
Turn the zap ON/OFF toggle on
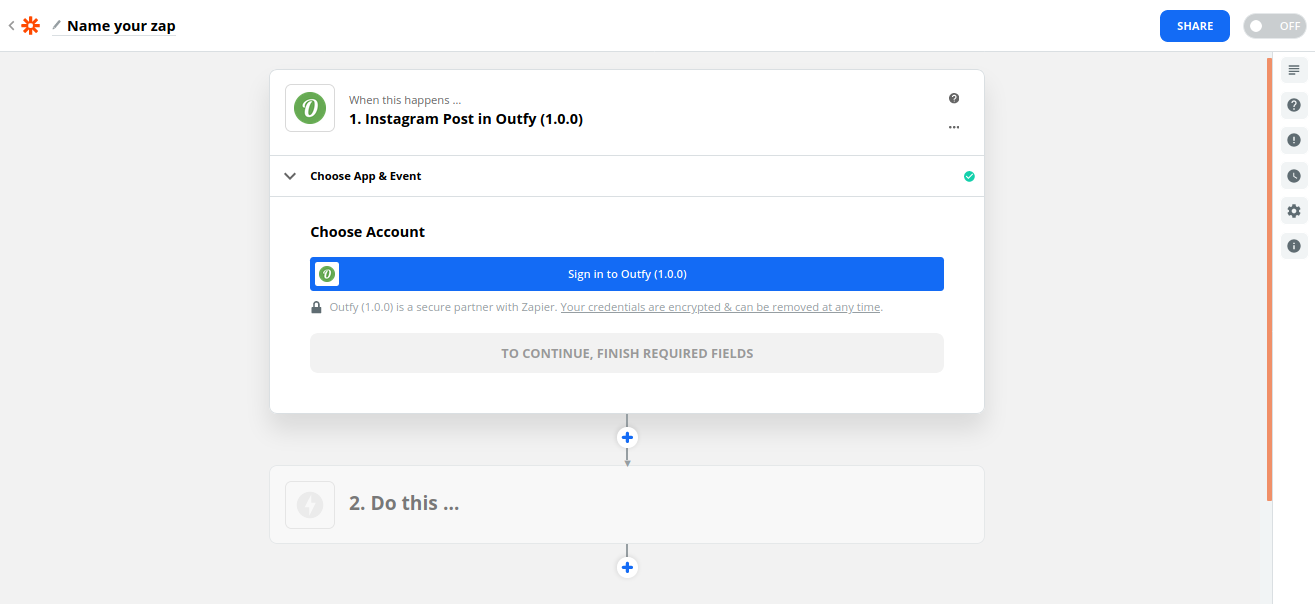pos(1275,26)
